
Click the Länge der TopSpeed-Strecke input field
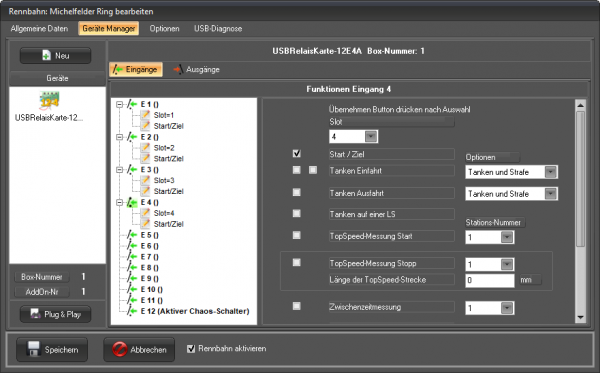[490, 280]
